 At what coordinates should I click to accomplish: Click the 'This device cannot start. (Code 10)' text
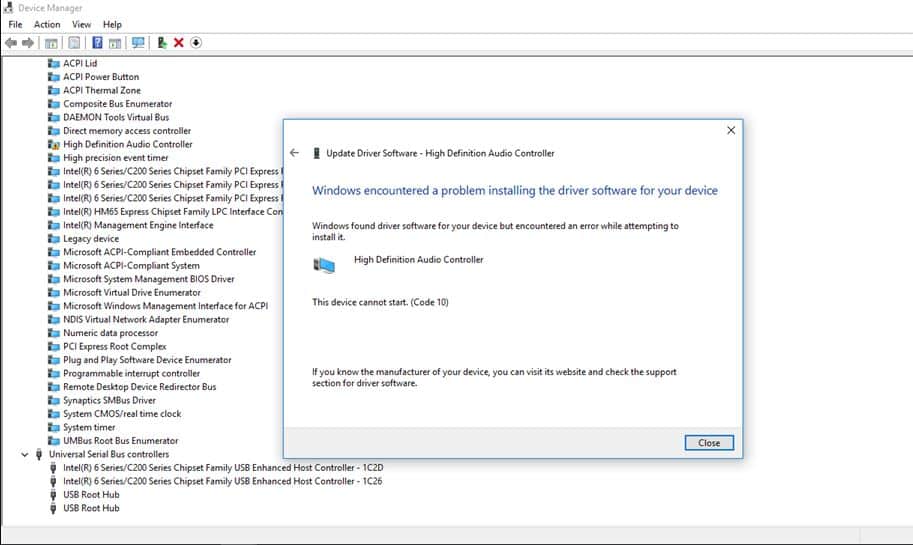pyautogui.click(x=380, y=302)
